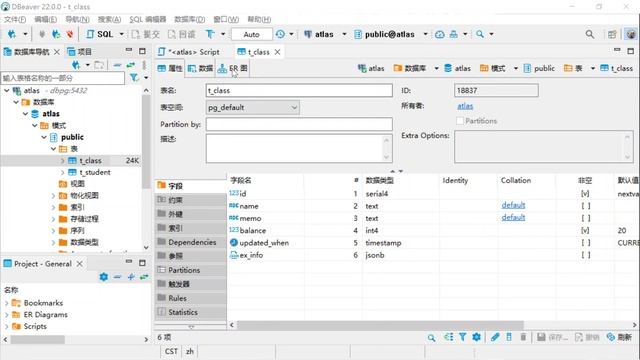Click the navigator filter text field
The width and height of the screenshot is (640, 360).
[63, 78]
